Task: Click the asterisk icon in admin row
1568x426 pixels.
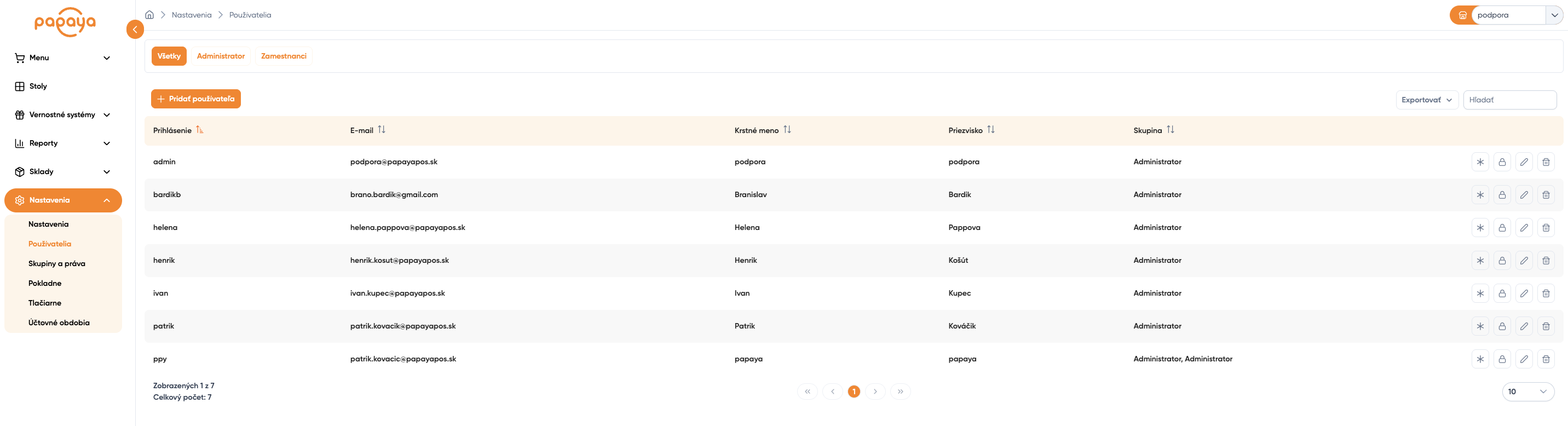Action: point(1480,162)
